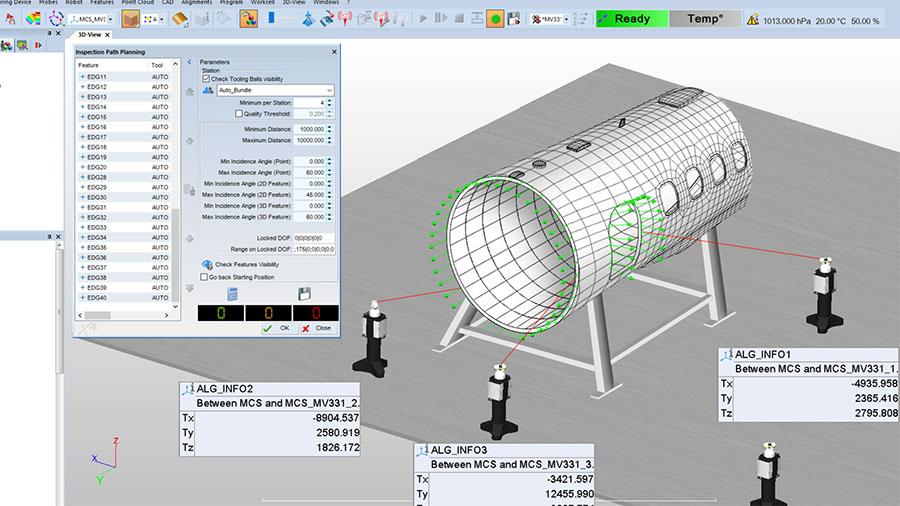Click the floppy disk save icon in dialog
The height and width of the screenshot is (506, 900).
click(x=306, y=293)
